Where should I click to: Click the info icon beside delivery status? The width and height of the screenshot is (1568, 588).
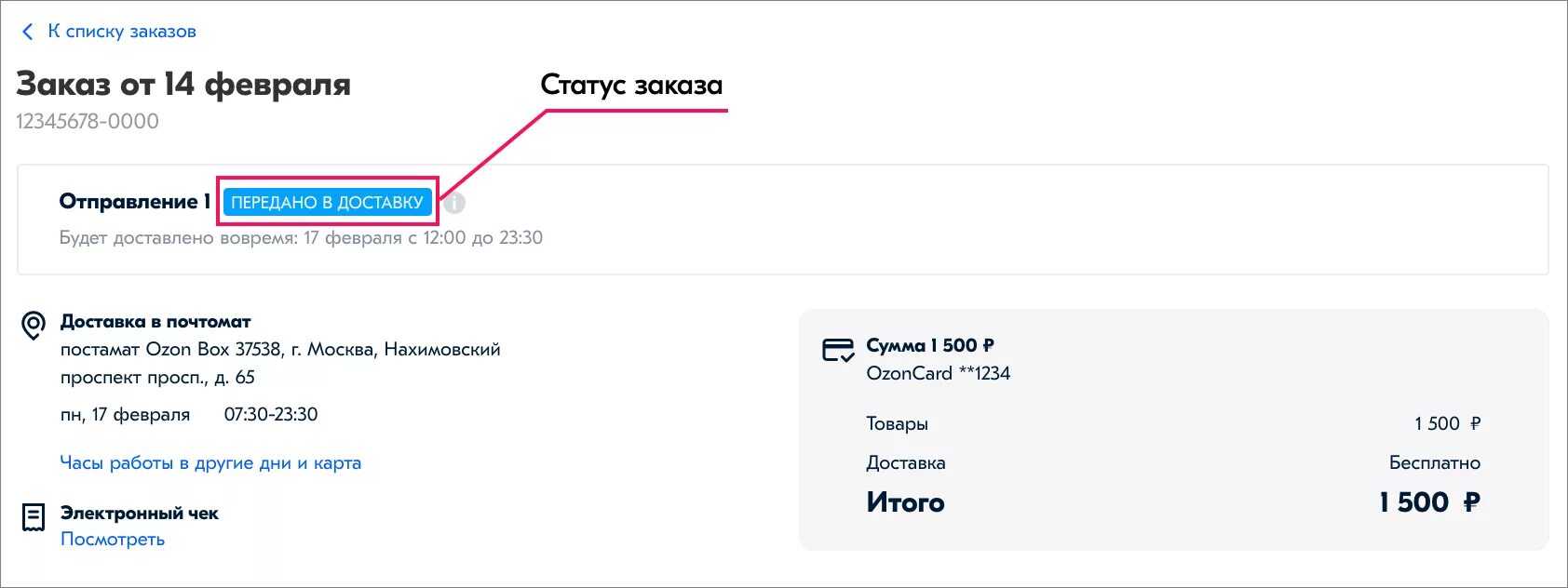point(453,202)
